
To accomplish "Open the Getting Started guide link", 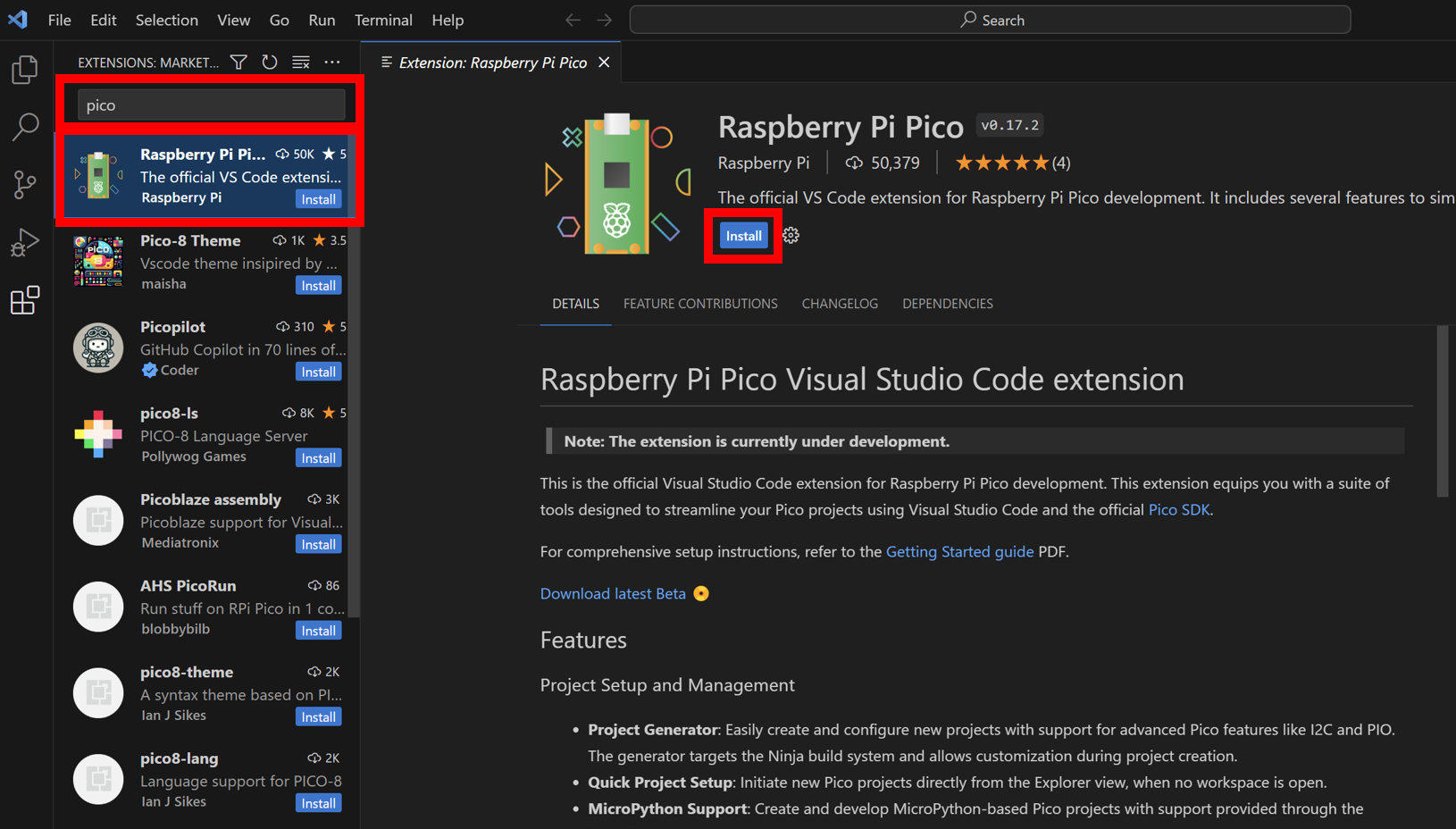I will [958, 551].
